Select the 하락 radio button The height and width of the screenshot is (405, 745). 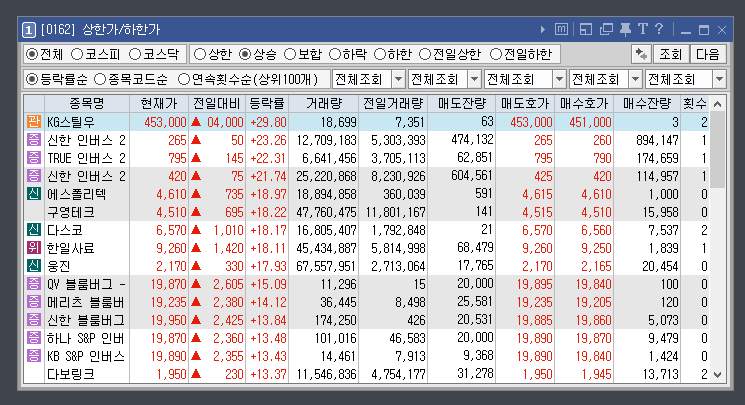(x=335, y=54)
